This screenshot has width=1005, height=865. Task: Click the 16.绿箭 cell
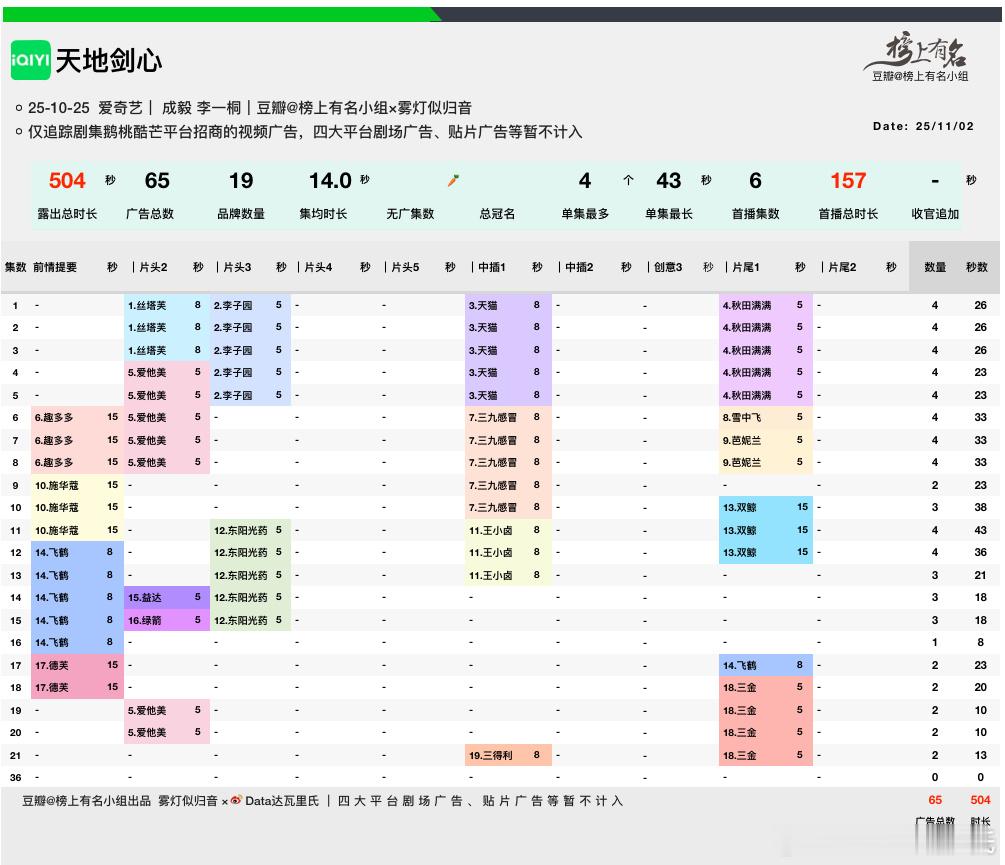[167, 620]
